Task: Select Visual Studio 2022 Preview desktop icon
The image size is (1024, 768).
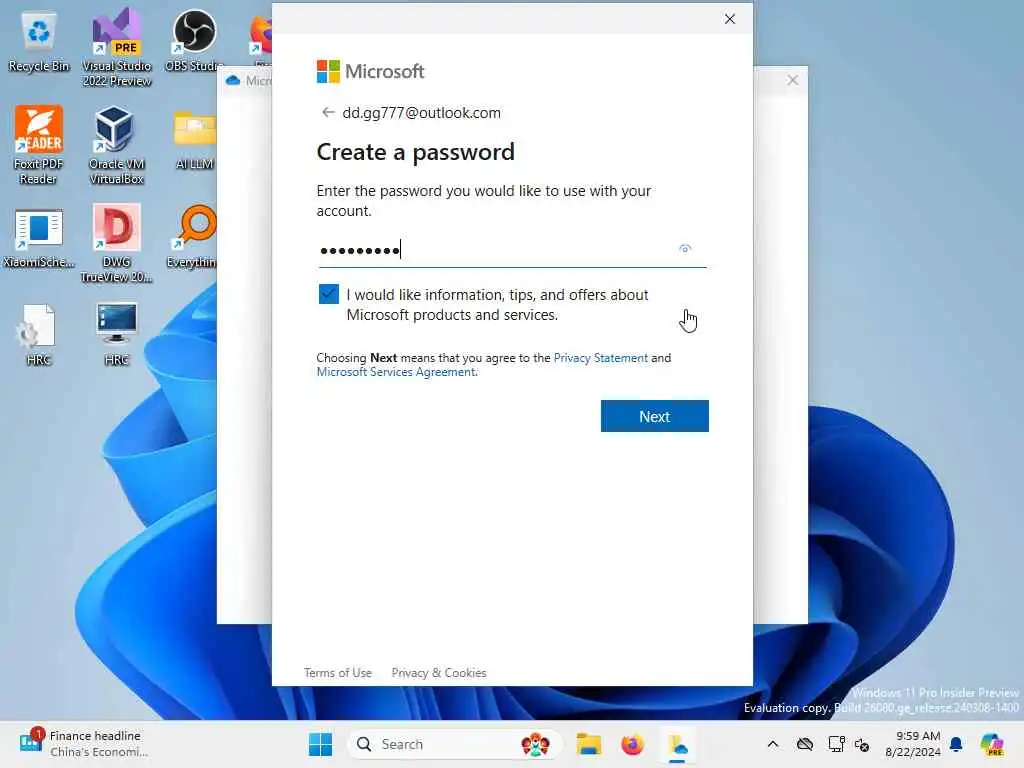Action: click(117, 48)
